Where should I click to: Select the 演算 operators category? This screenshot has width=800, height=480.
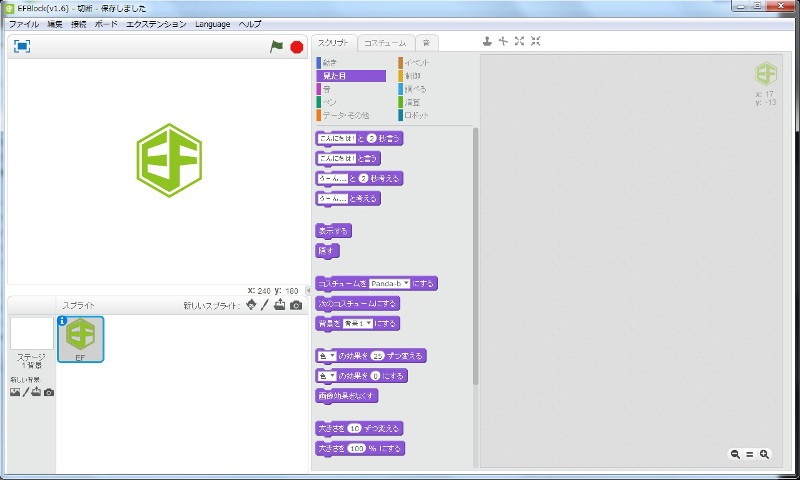[434, 103]
